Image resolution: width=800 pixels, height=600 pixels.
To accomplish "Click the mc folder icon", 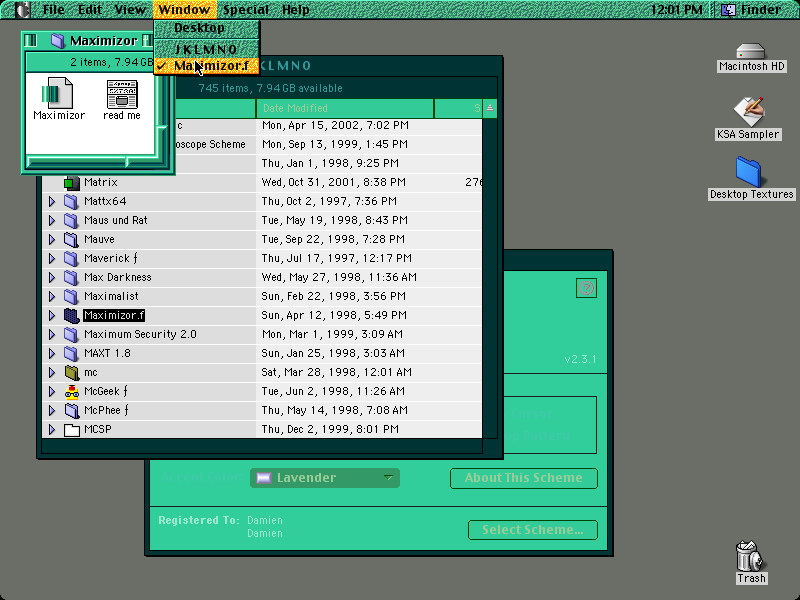I will (x=71, y=372).
